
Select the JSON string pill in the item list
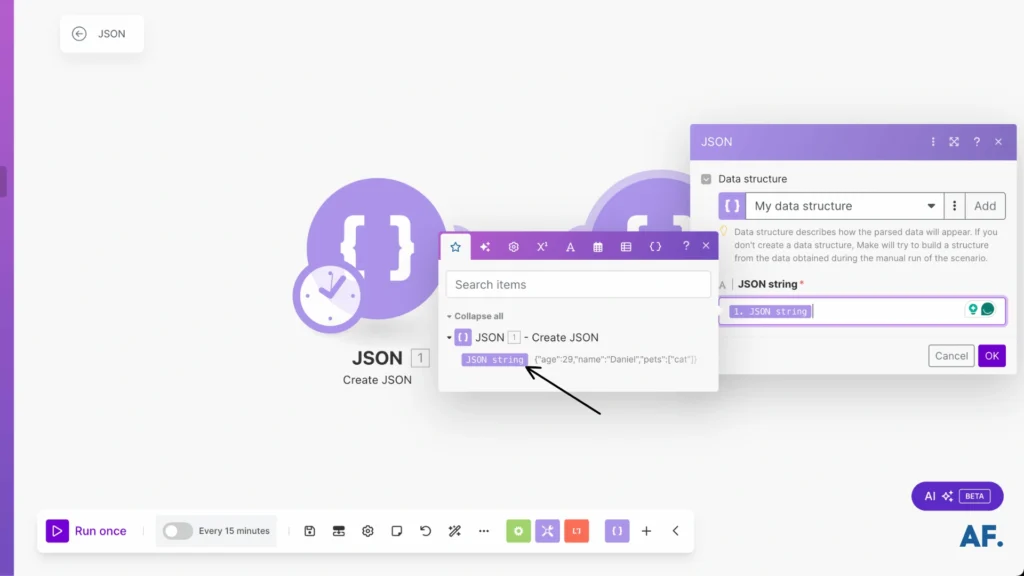pyautogui.click(x=494, y=359)
